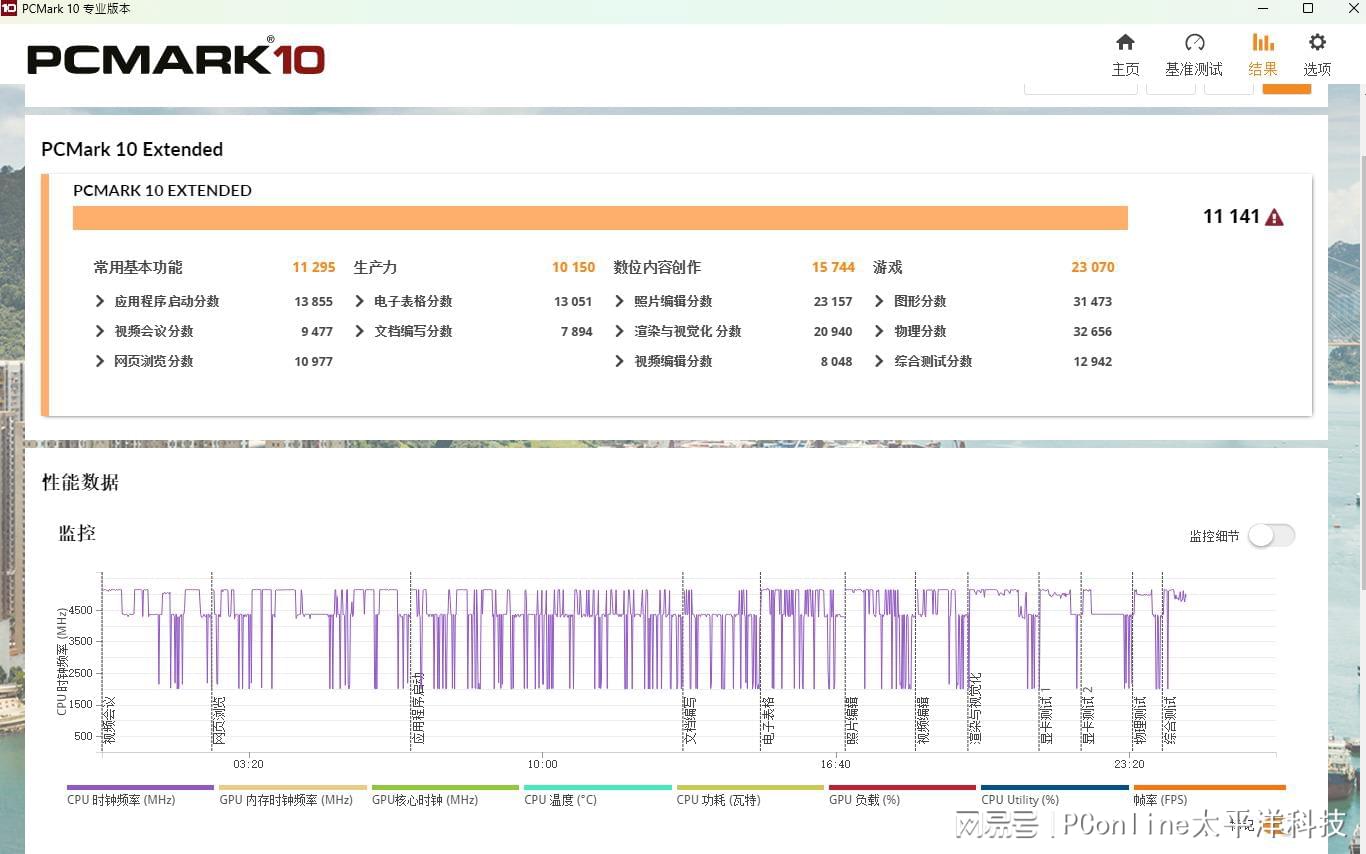Click the 生产力 score 10 150
This screenshot has height=854, width=1366.
click(x=573, y=267)
